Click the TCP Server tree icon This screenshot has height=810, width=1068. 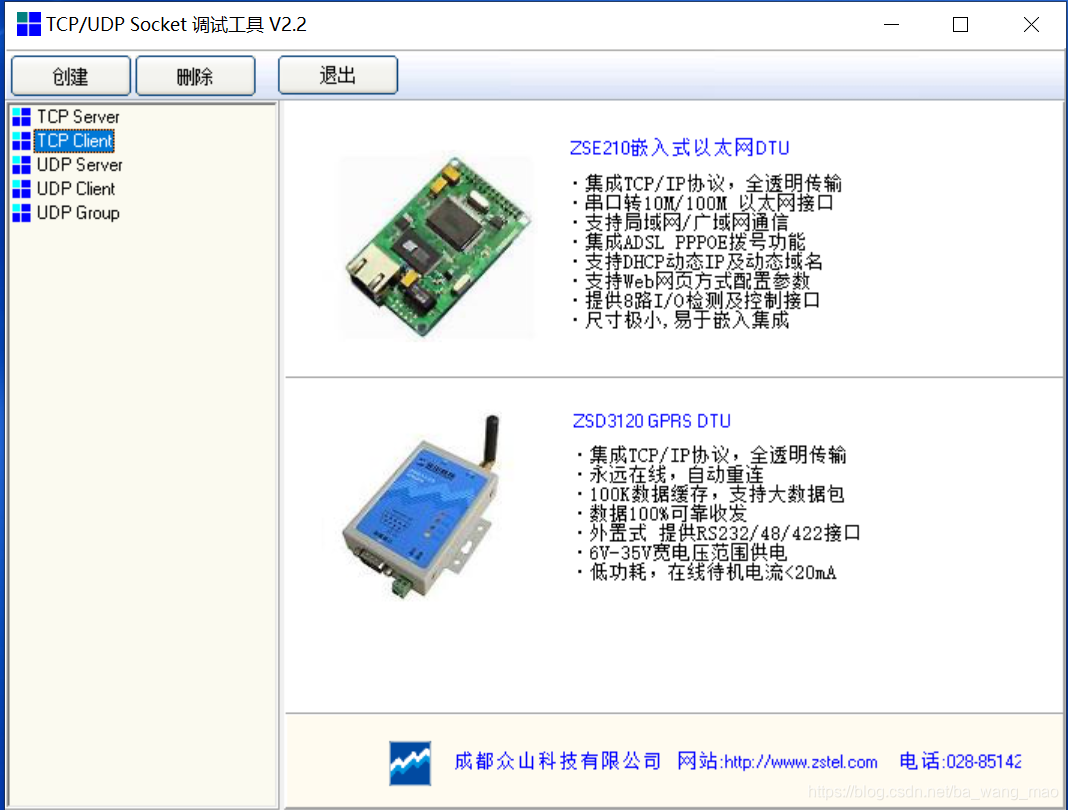(21, 116)
